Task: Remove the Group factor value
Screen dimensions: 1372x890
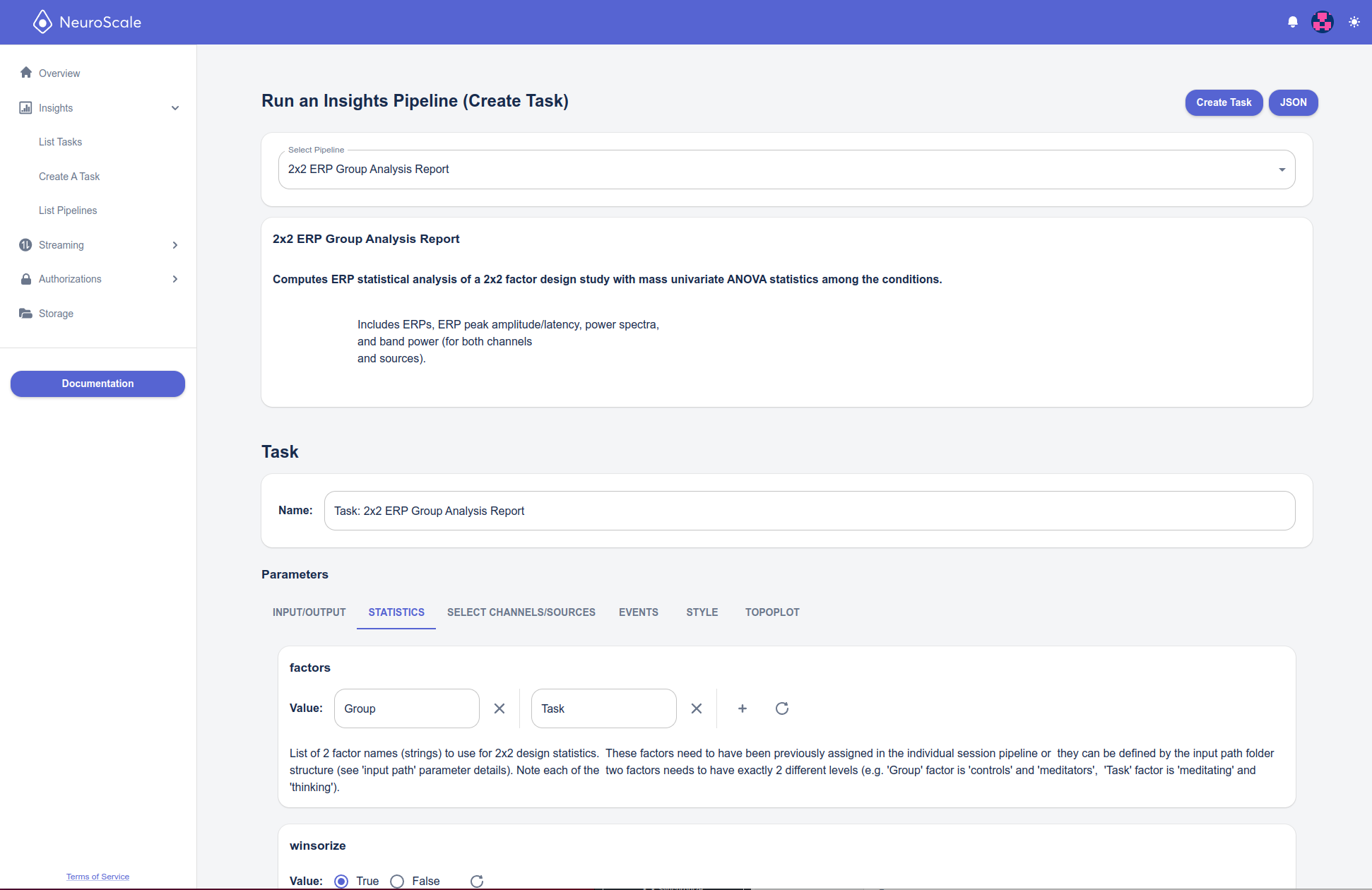Action: (499, 708)
